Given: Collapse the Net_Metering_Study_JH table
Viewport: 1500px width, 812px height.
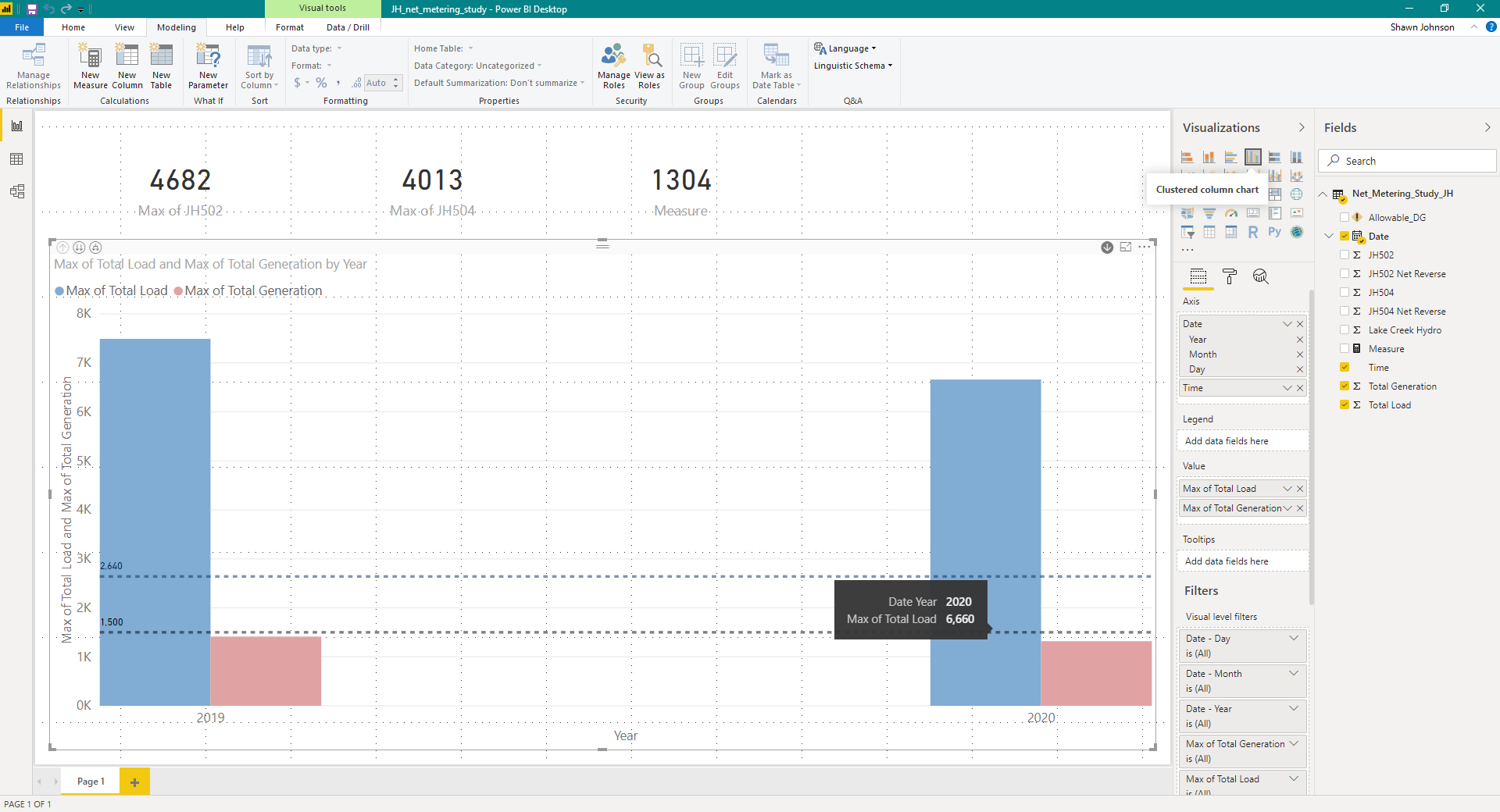Looking at the screenshot, I should (1323, 194).
